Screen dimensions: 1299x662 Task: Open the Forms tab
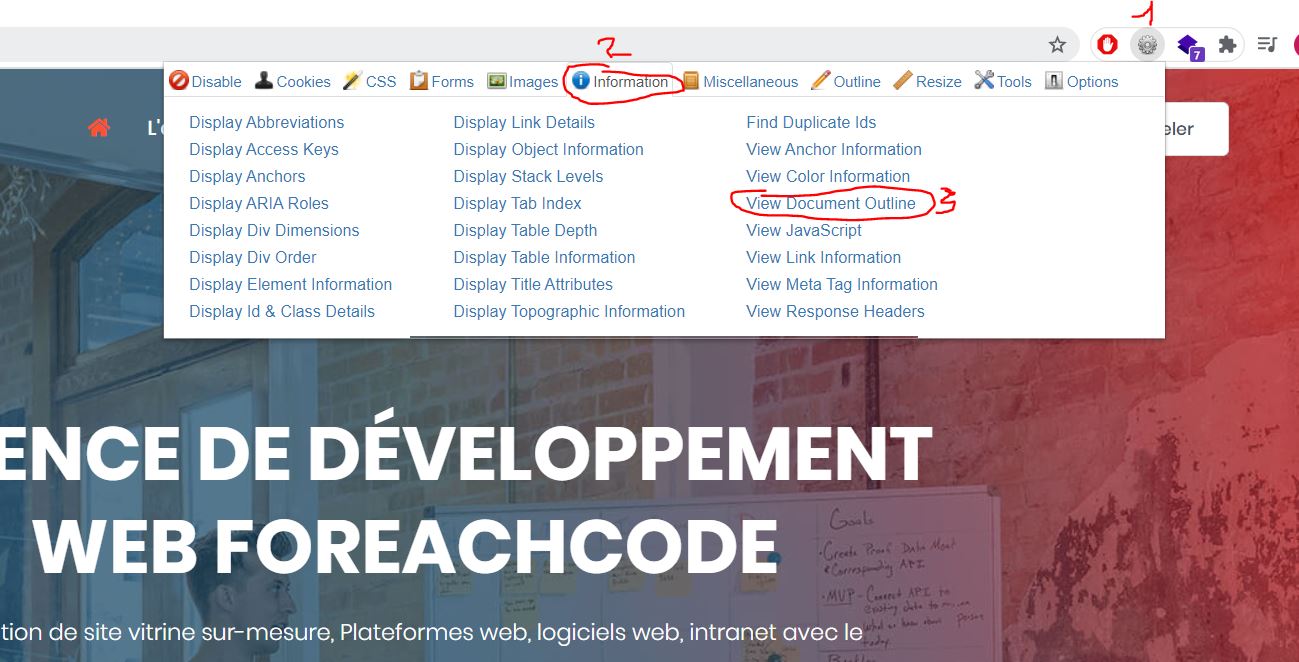(x=441, y=81)
